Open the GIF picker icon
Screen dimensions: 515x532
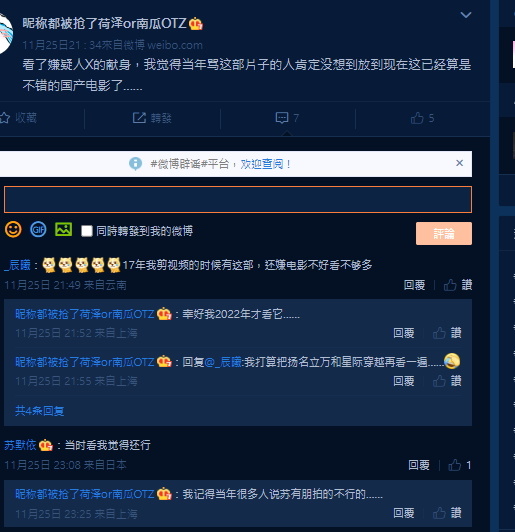[38, 230]
